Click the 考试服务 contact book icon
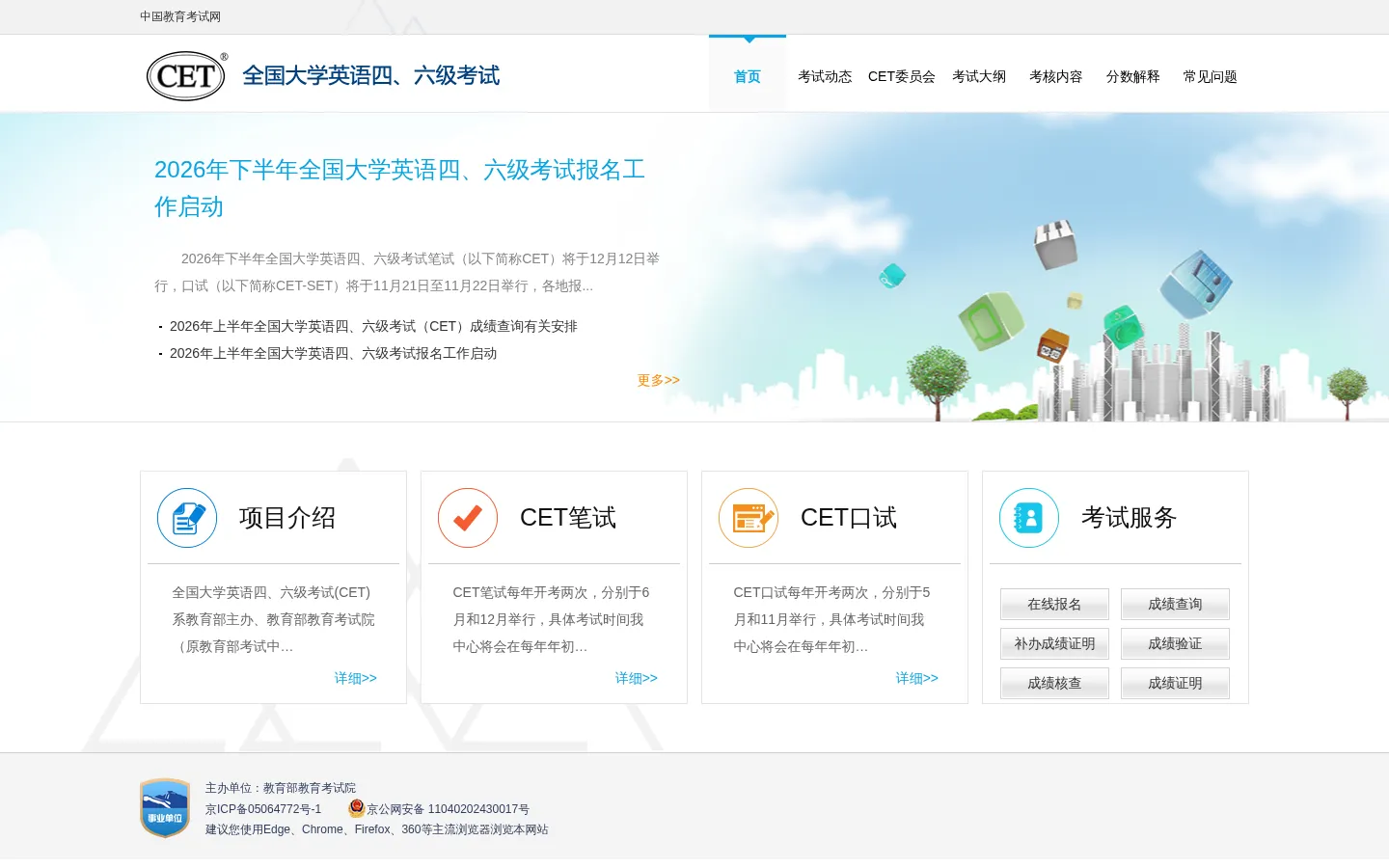The image size is (1389, 868). click(x=1029, y=518)
